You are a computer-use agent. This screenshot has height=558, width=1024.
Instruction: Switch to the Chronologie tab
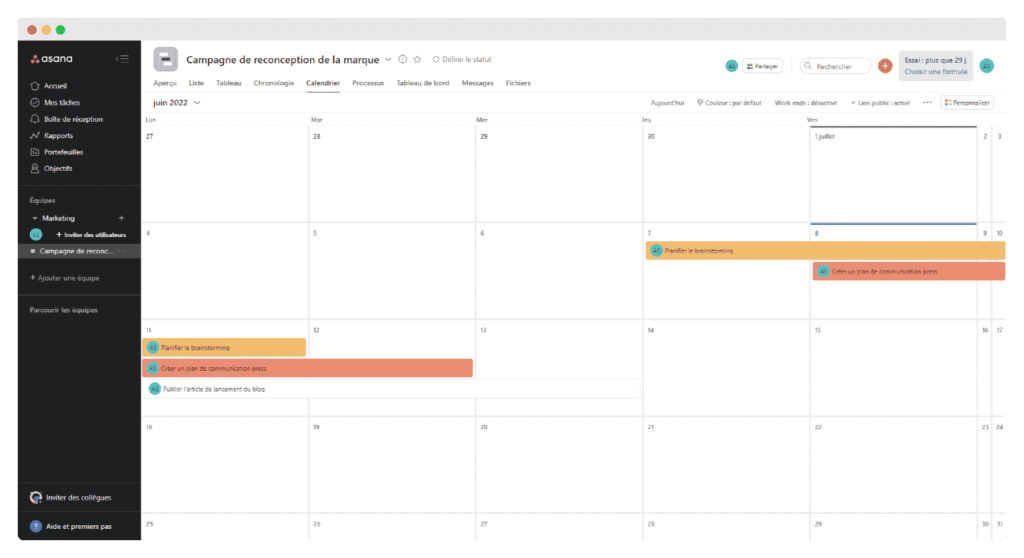(274, 83)
